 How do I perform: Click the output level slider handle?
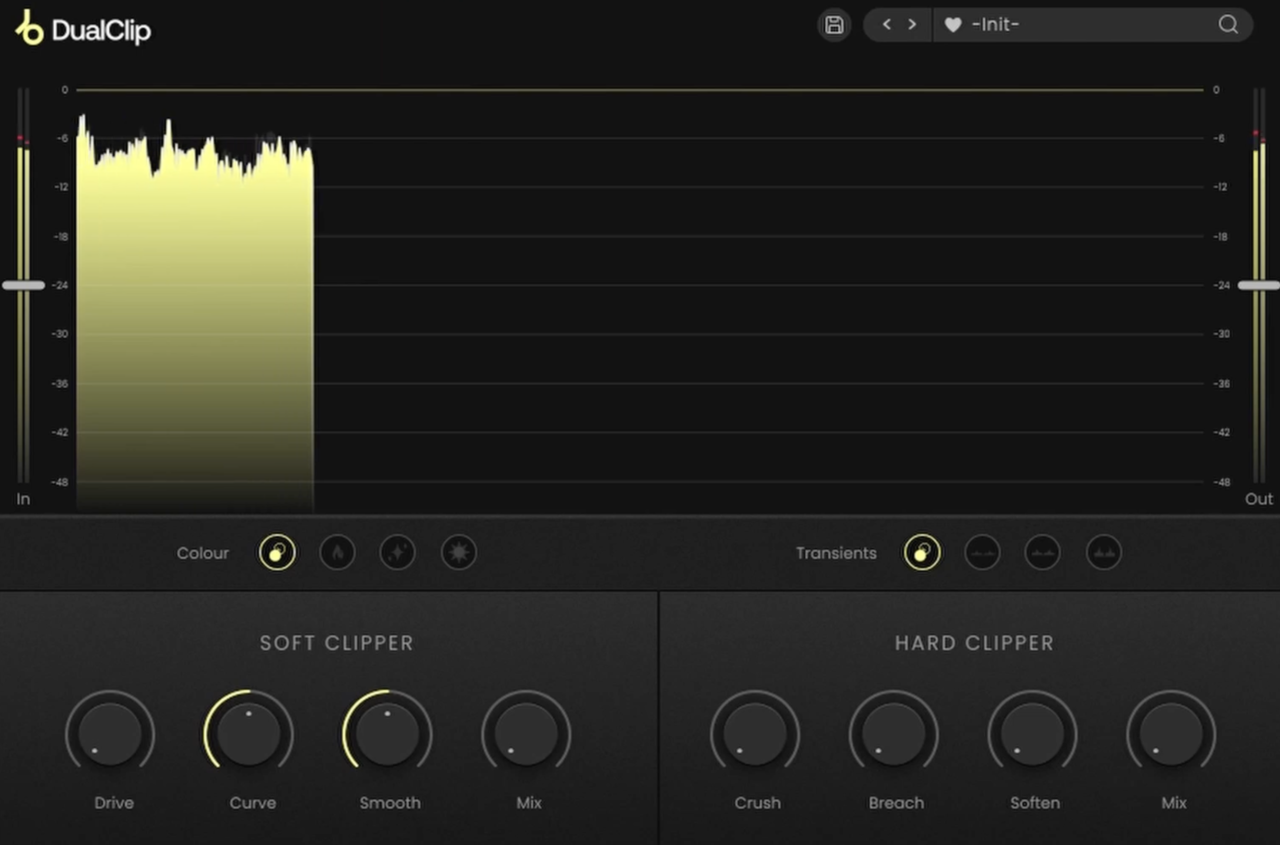[1258, 285]
